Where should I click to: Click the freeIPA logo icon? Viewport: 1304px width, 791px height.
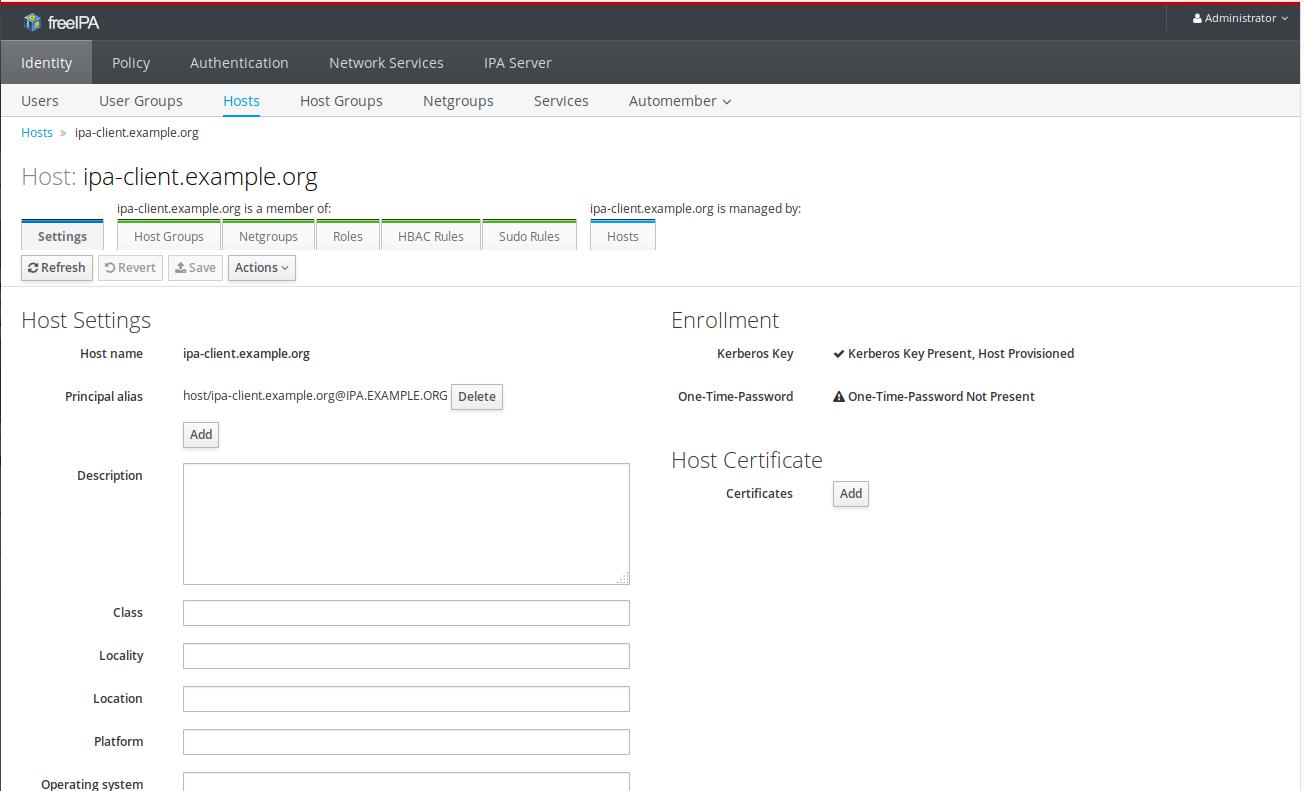click(32, 22)
